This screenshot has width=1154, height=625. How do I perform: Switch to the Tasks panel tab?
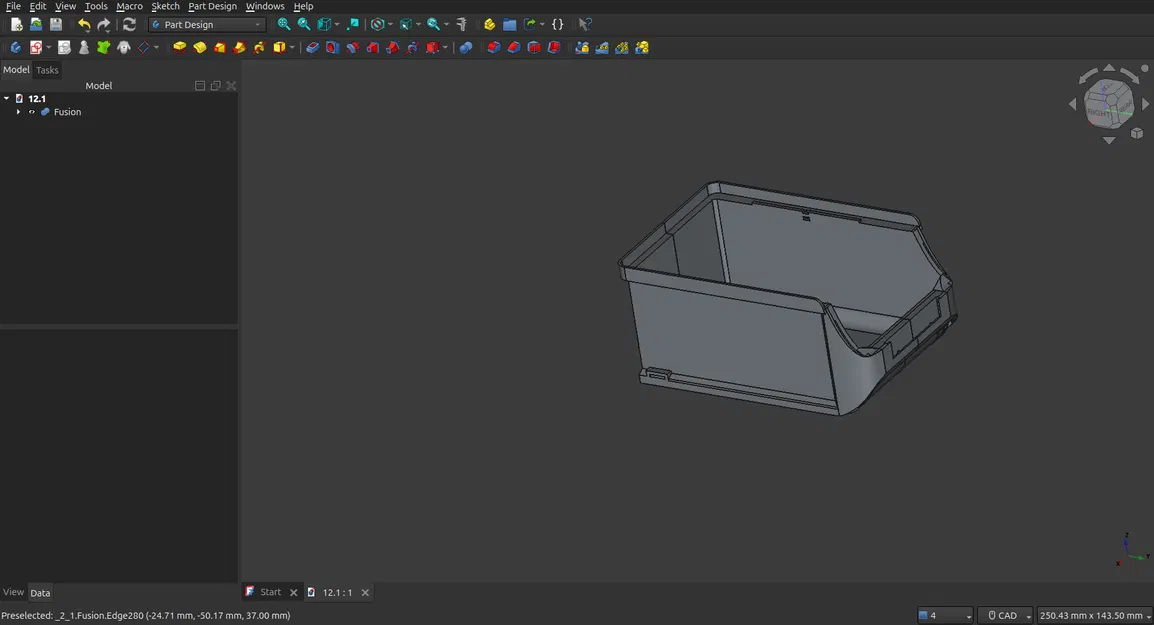point(46,70)
